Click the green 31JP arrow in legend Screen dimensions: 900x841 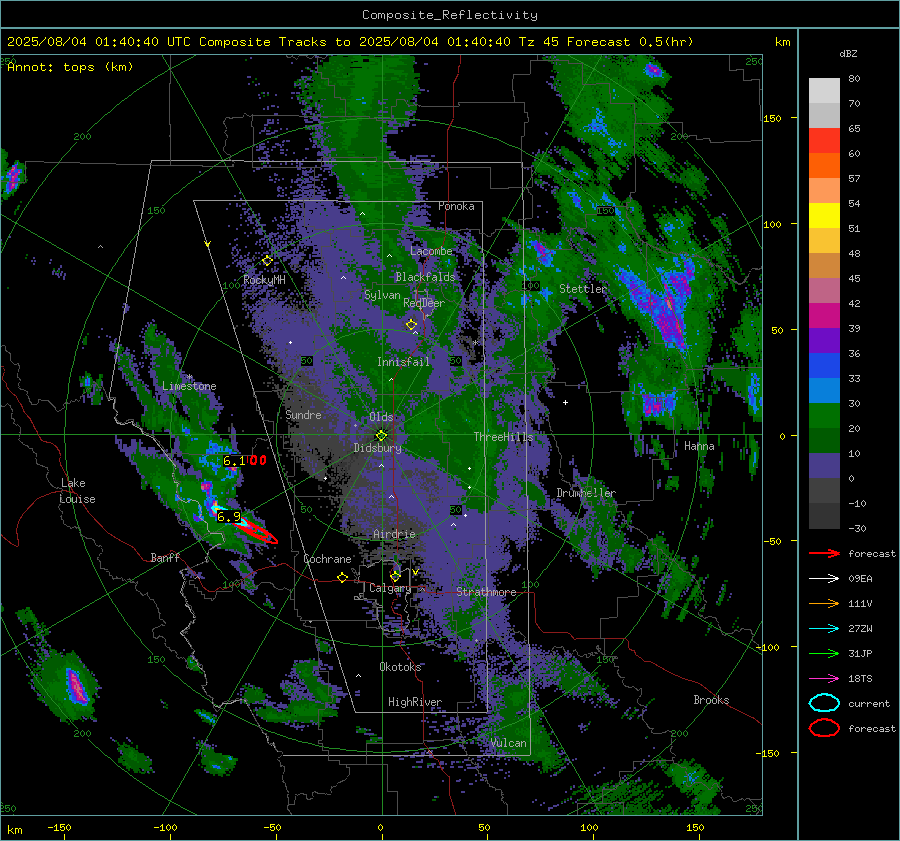824,653
